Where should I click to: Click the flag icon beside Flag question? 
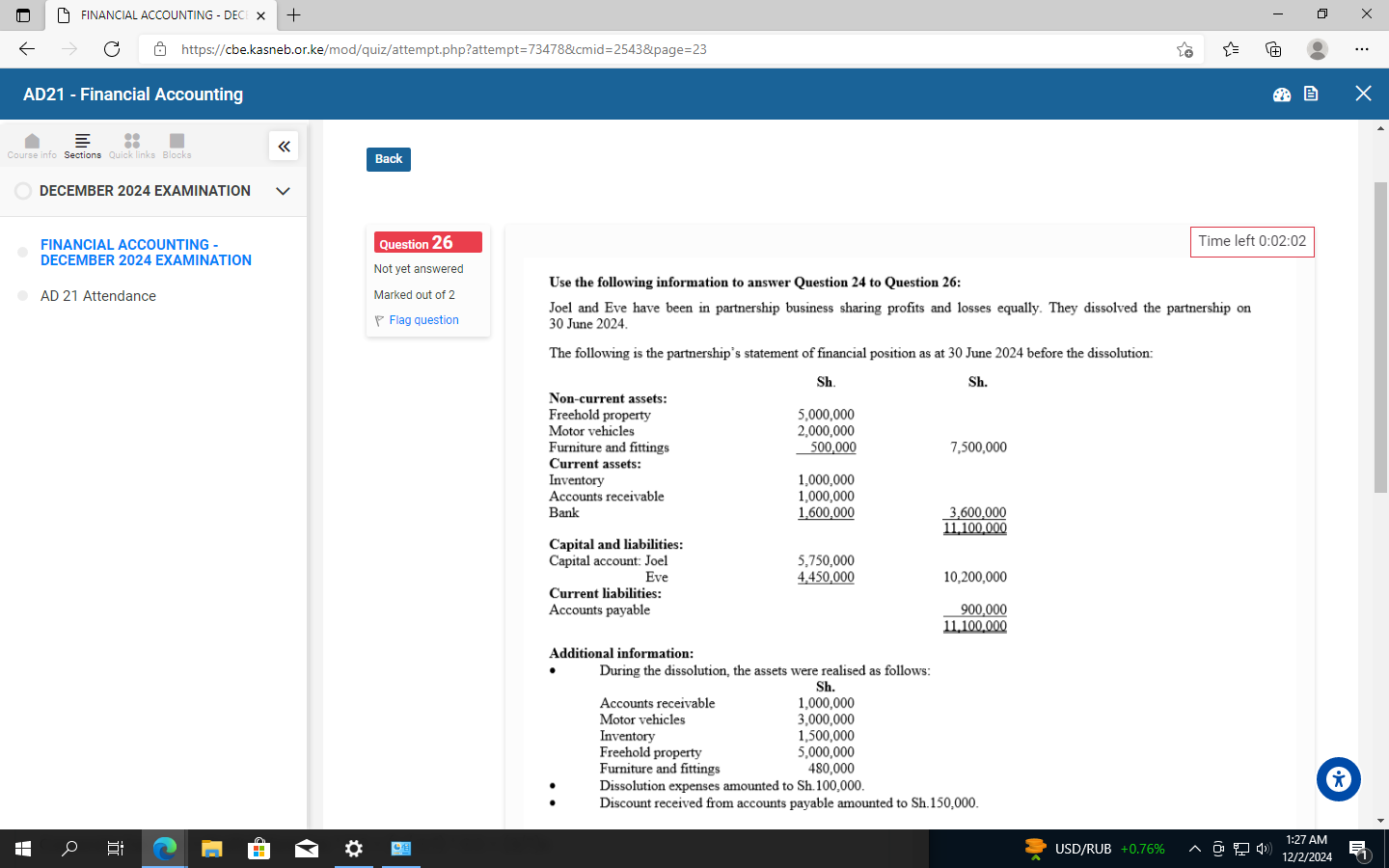pyautogui.click(x=379, y=321)
